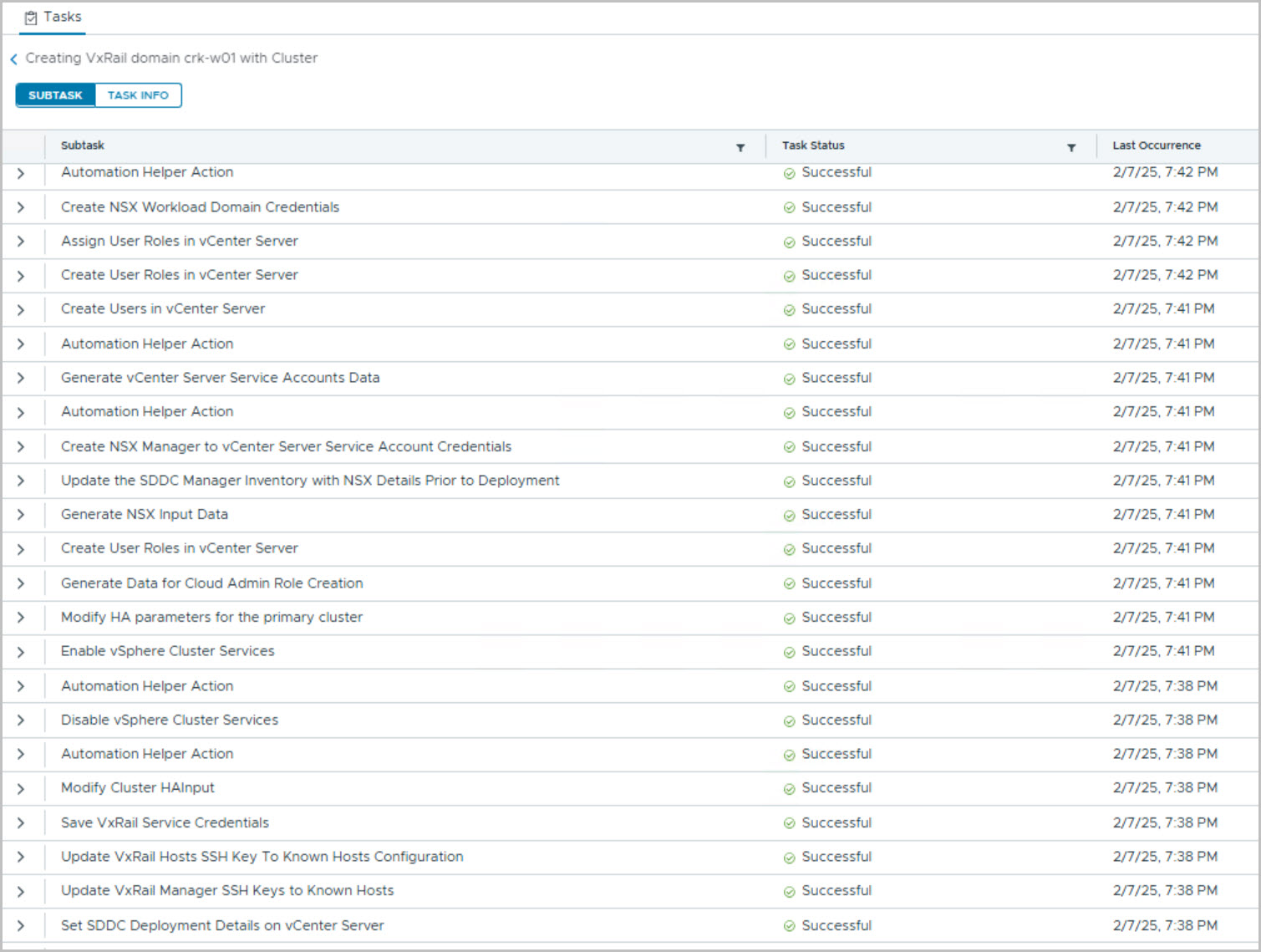
Task: Expand Set SDDC Deployment Details on vCenter Server
Action: (21, 926)
